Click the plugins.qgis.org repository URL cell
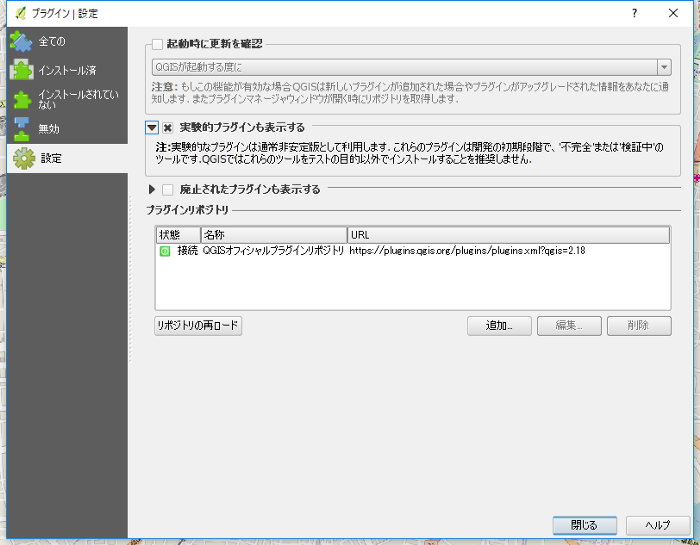This screenshot has height=545, width=700. tap(467, 250)
